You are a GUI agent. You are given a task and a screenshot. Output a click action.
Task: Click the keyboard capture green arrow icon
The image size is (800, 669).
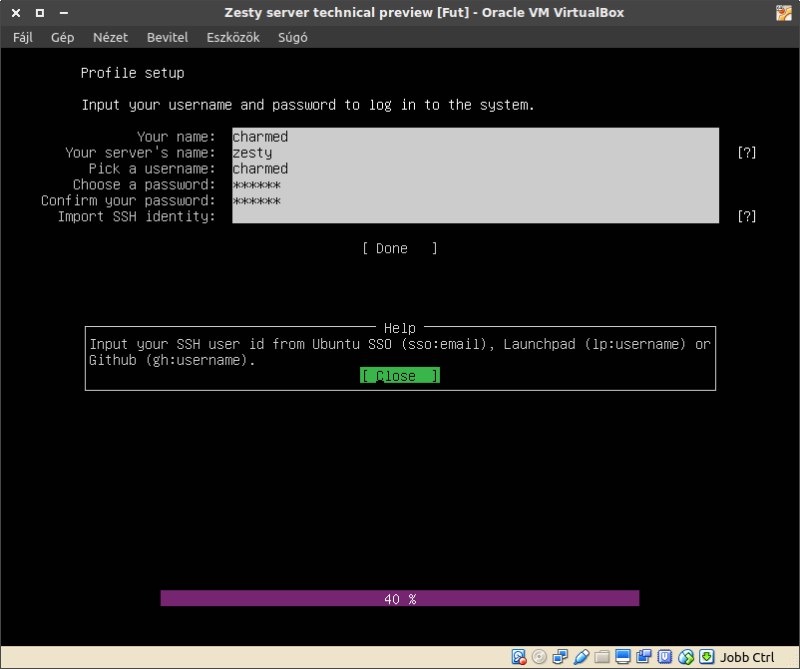click(707, 657)
